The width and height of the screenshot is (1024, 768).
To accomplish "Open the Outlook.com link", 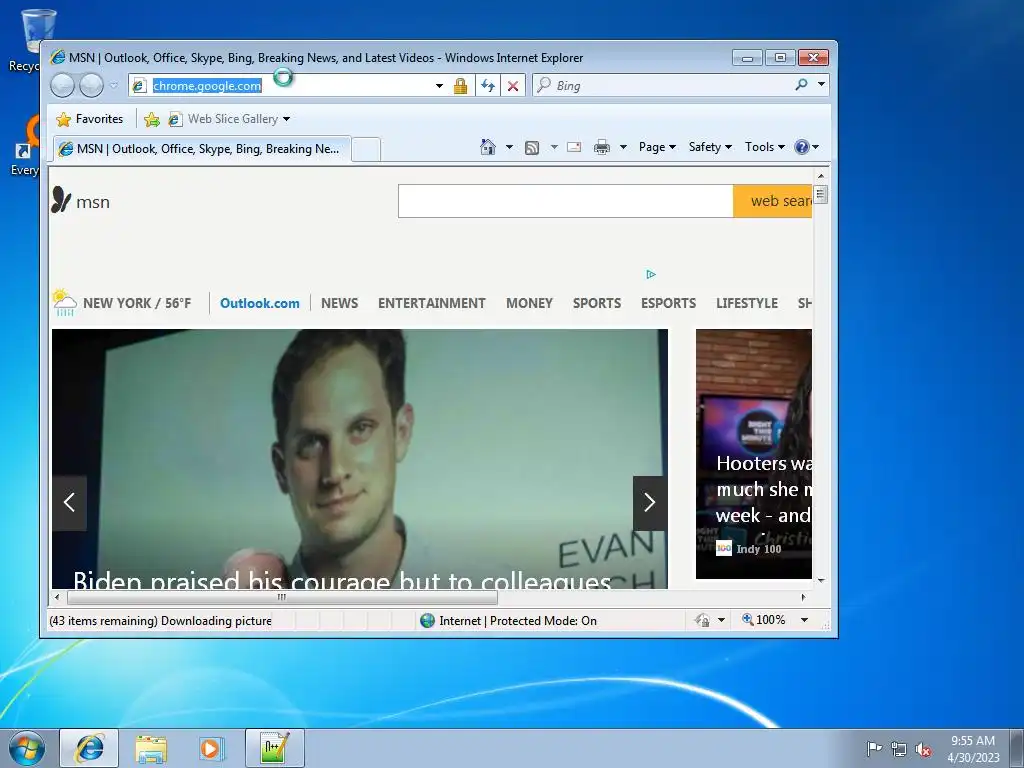I will 260,303.
